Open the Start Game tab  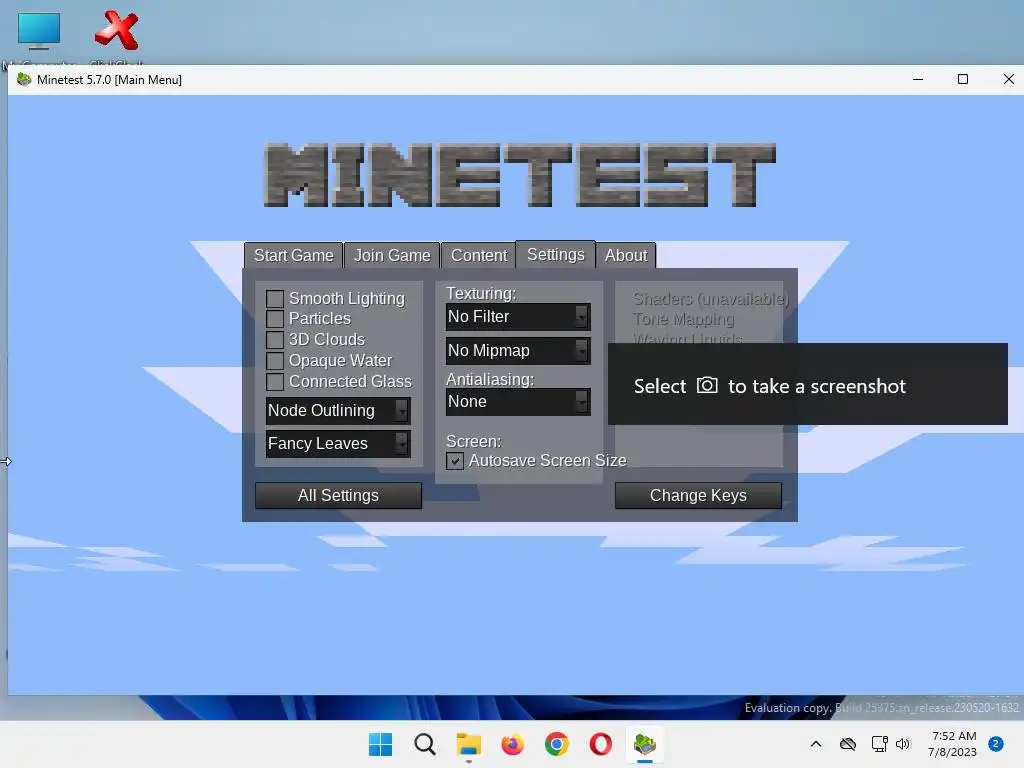(293, 255)
